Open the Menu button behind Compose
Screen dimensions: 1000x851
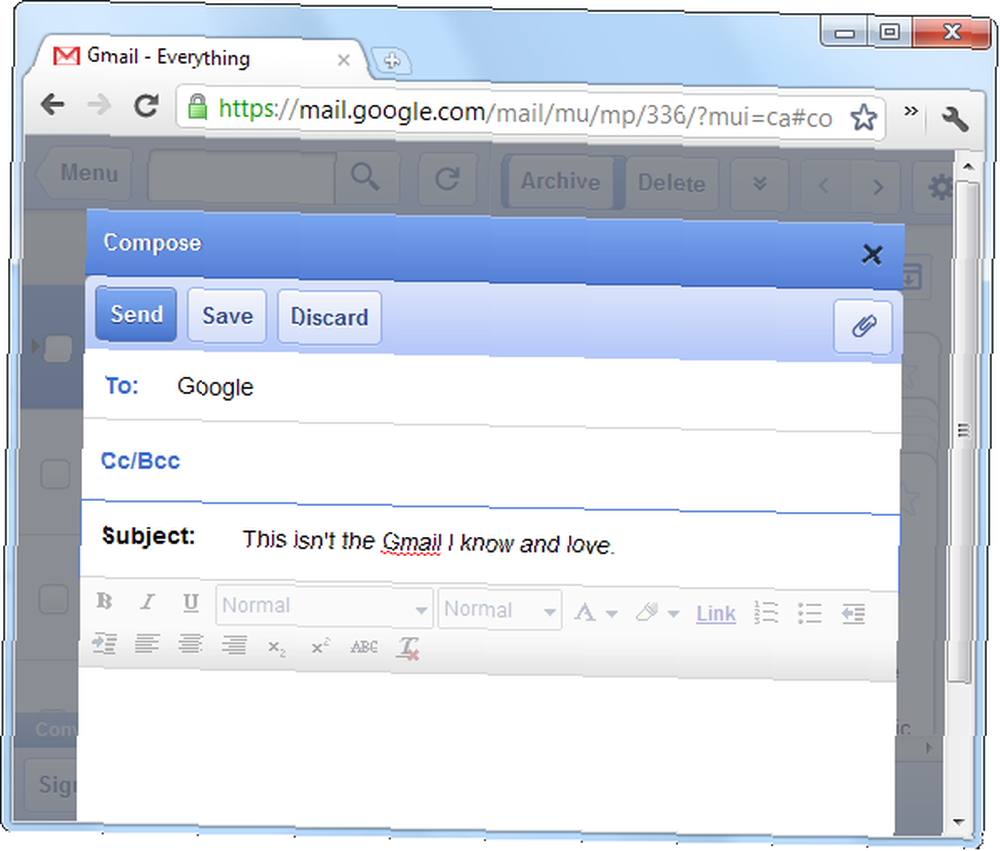85,172
